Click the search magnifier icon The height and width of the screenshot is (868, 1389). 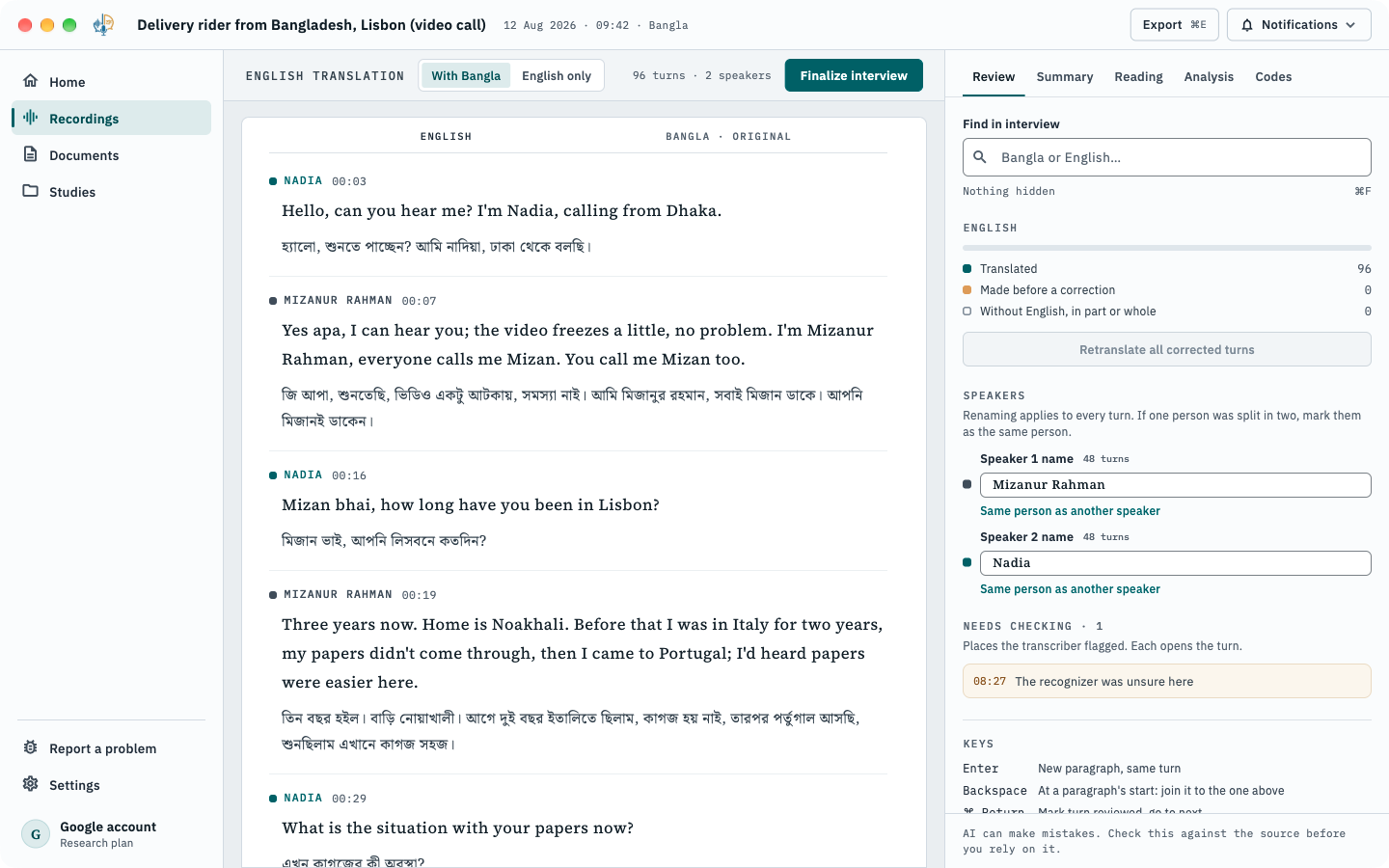980,157
